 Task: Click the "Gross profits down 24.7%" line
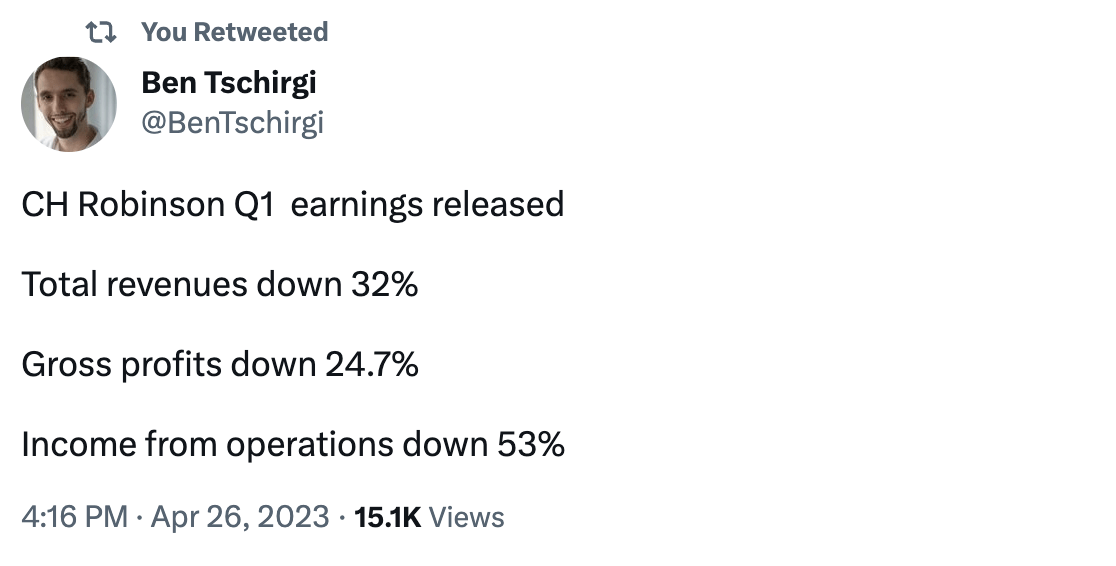pyautogui.click(x=220, y=365)
